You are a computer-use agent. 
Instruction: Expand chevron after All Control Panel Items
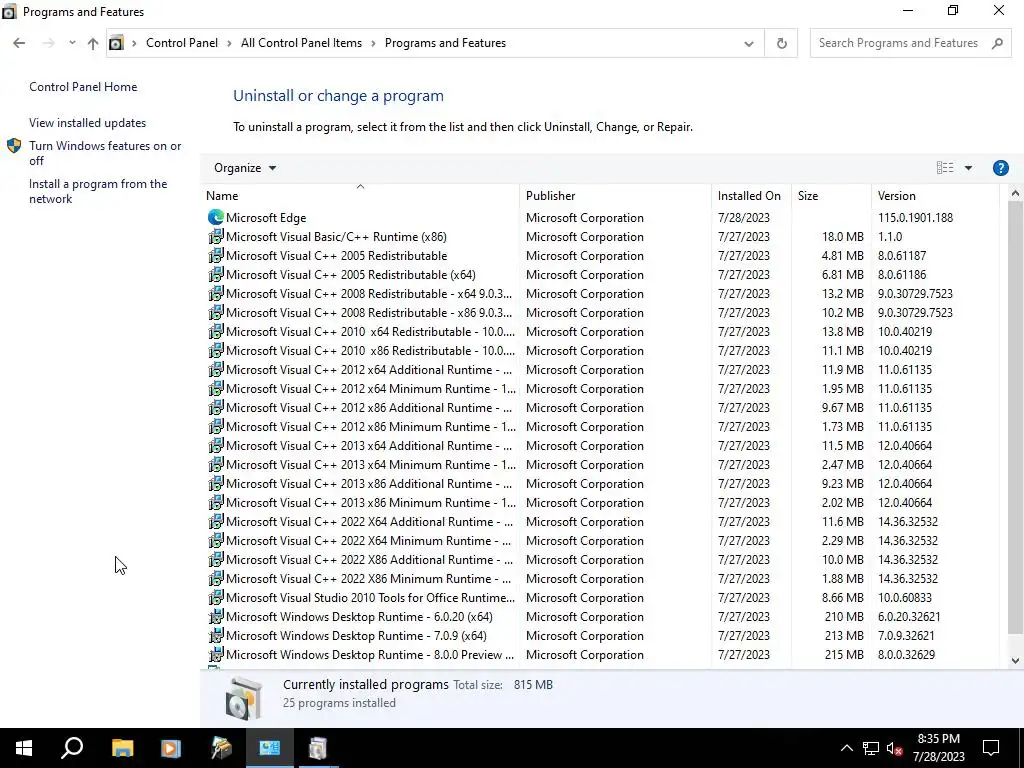[x=373, y=43]
